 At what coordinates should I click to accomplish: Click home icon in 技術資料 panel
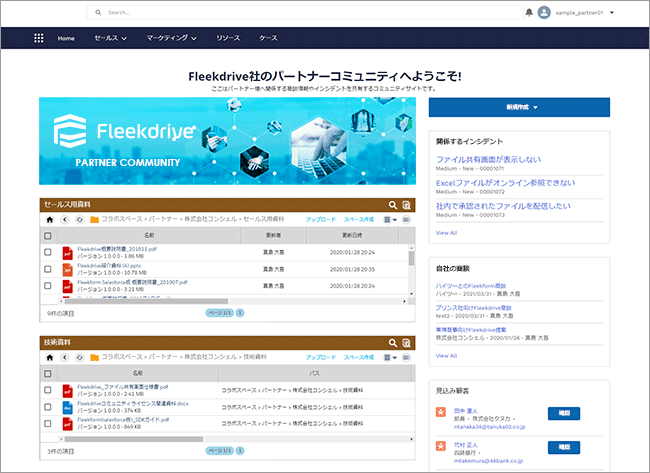(x=50, y=357)
